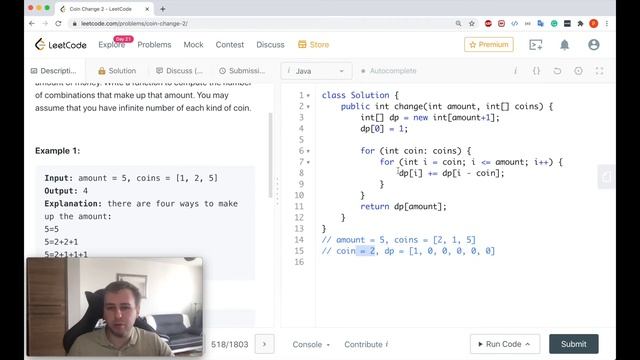Switch to the Discuss tab in problem panel
The image size is (640, 360).
click(179, 71)
